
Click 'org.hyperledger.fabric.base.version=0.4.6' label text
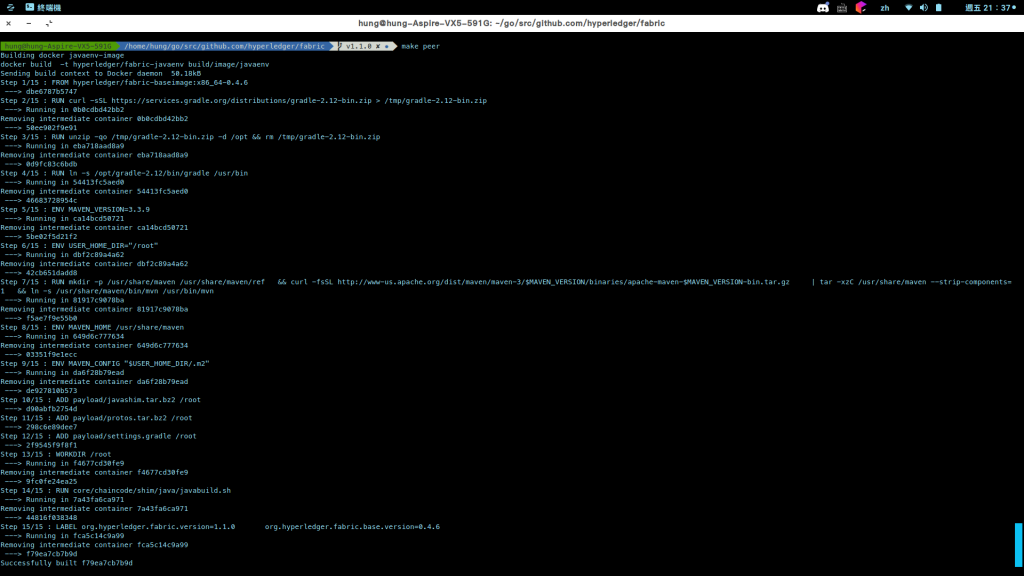coord(352,527)
